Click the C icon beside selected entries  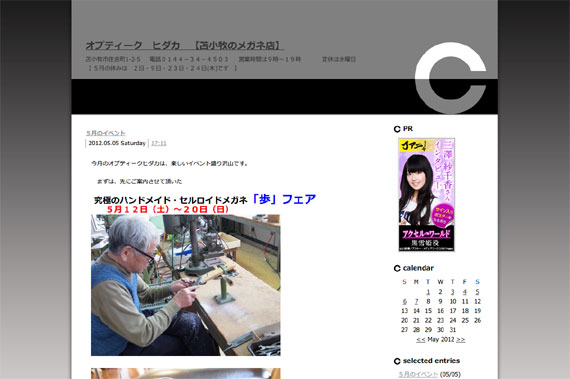click(397, 361)
